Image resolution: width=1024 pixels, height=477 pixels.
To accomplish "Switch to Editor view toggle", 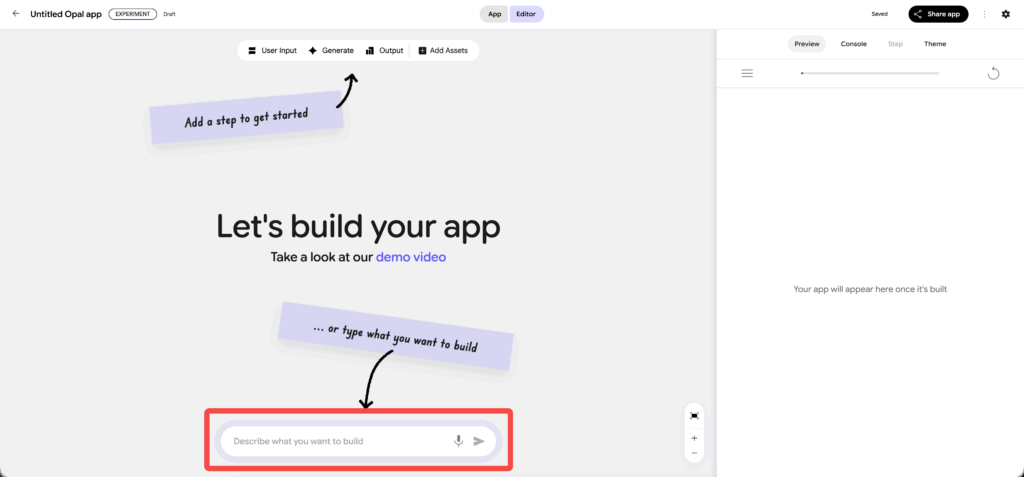I will [526, 14].
